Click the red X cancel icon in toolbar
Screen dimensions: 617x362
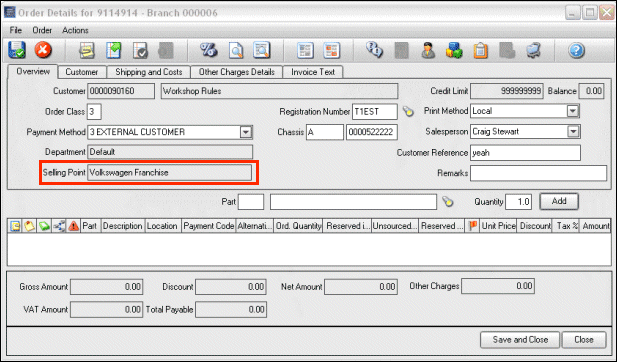coord(43,50)
